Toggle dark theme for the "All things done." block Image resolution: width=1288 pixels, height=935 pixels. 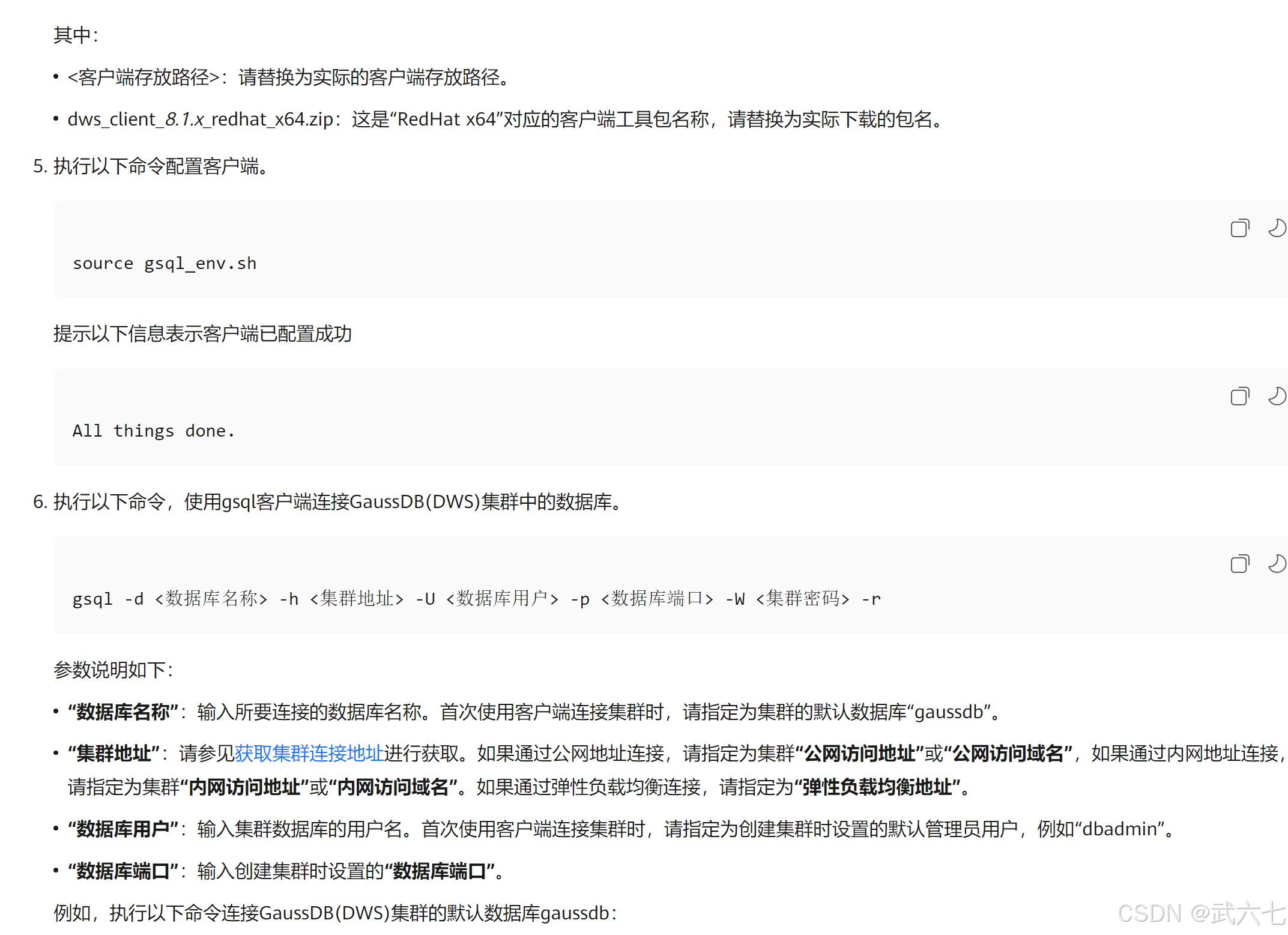[x=1277, y=396]
